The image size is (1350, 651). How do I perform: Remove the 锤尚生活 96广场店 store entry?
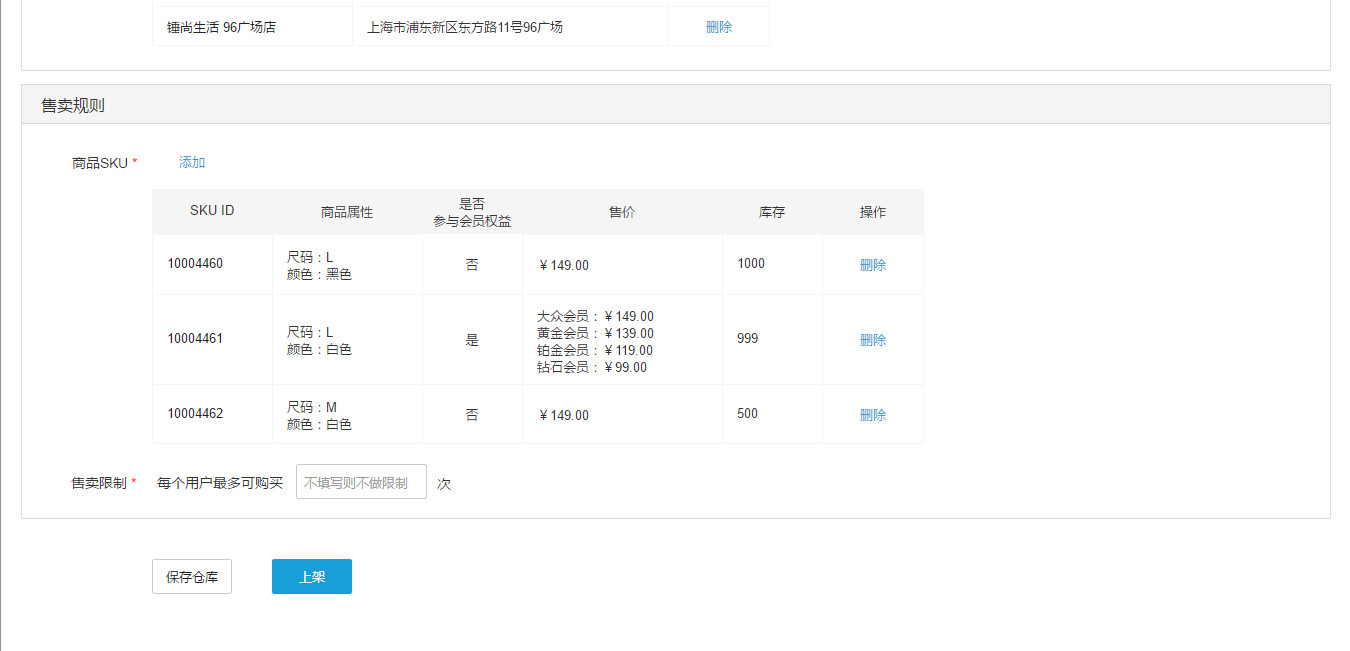click(718, 26)
